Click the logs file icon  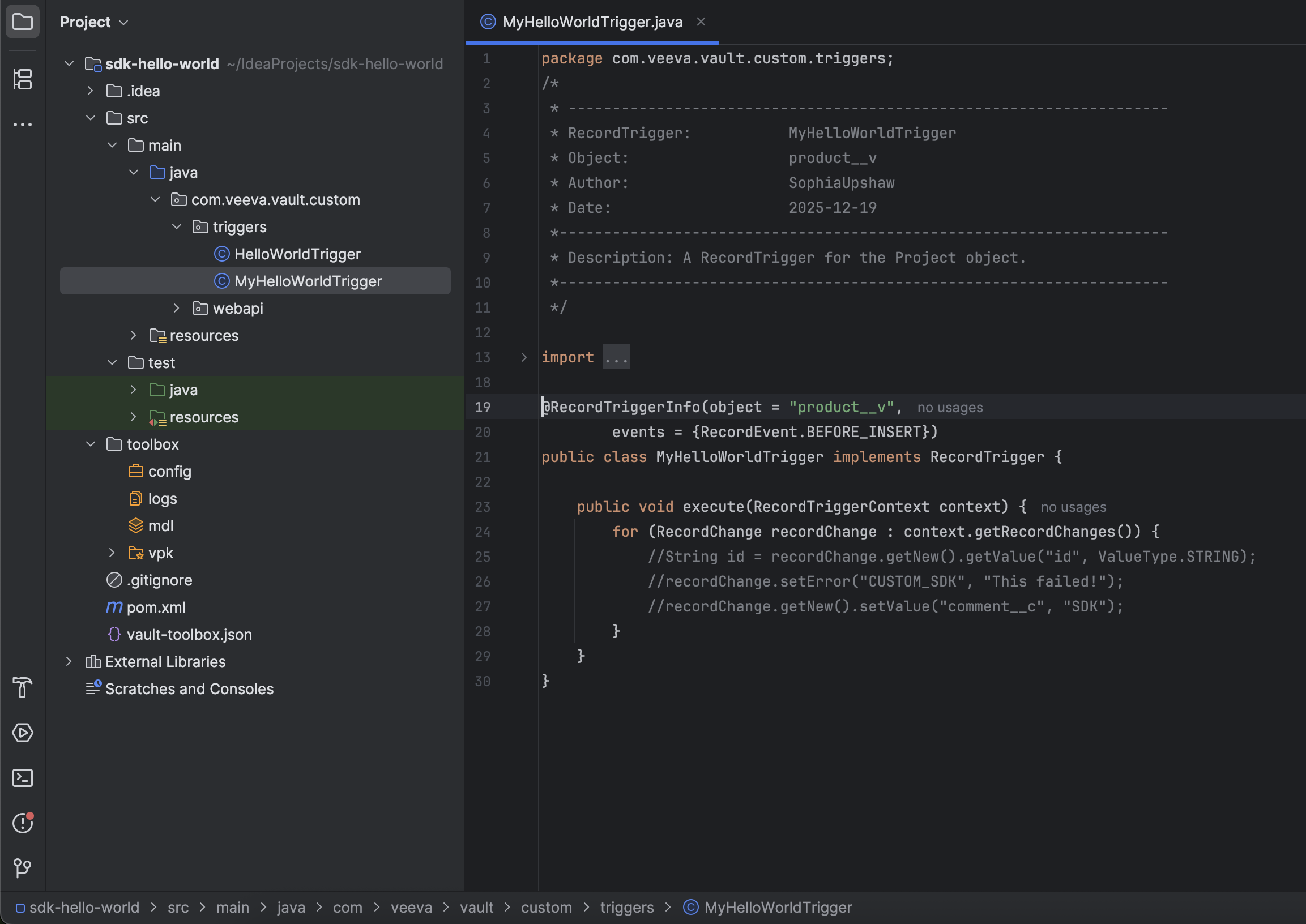tap(135, 498)
